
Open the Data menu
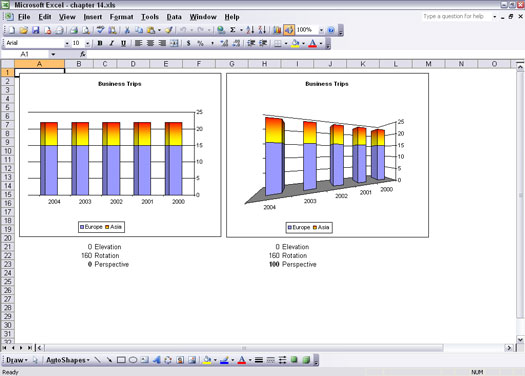click(x=174, y=17)
